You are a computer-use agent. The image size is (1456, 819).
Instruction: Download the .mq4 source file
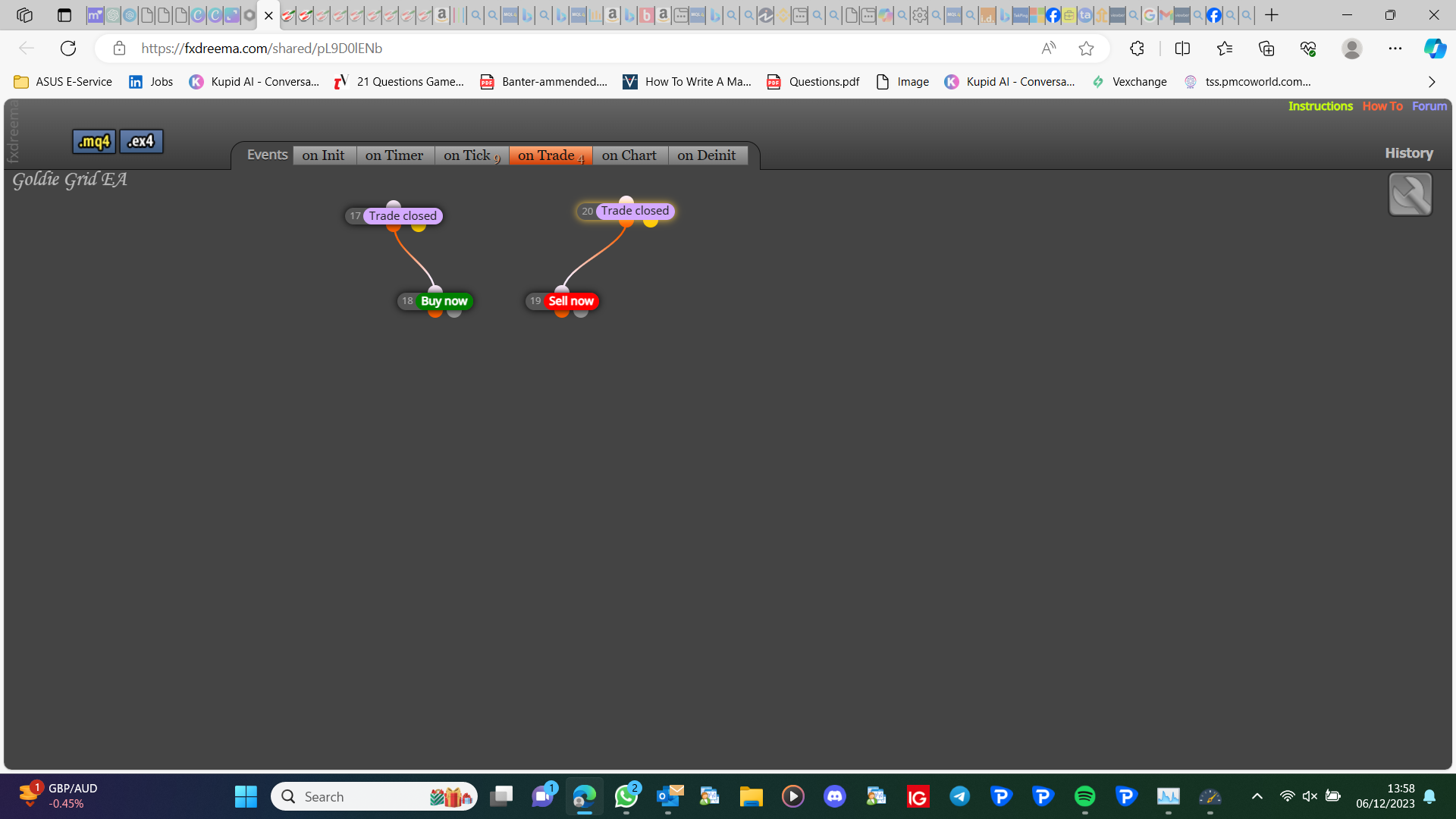point(94,141)
